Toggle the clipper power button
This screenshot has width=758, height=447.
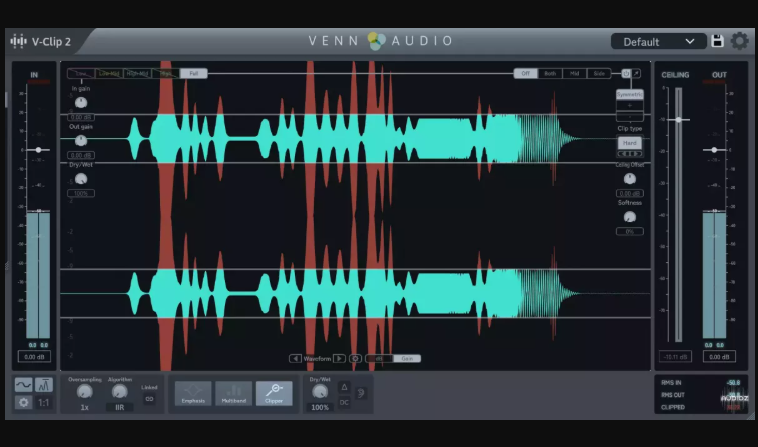click(x=626, y=73)
